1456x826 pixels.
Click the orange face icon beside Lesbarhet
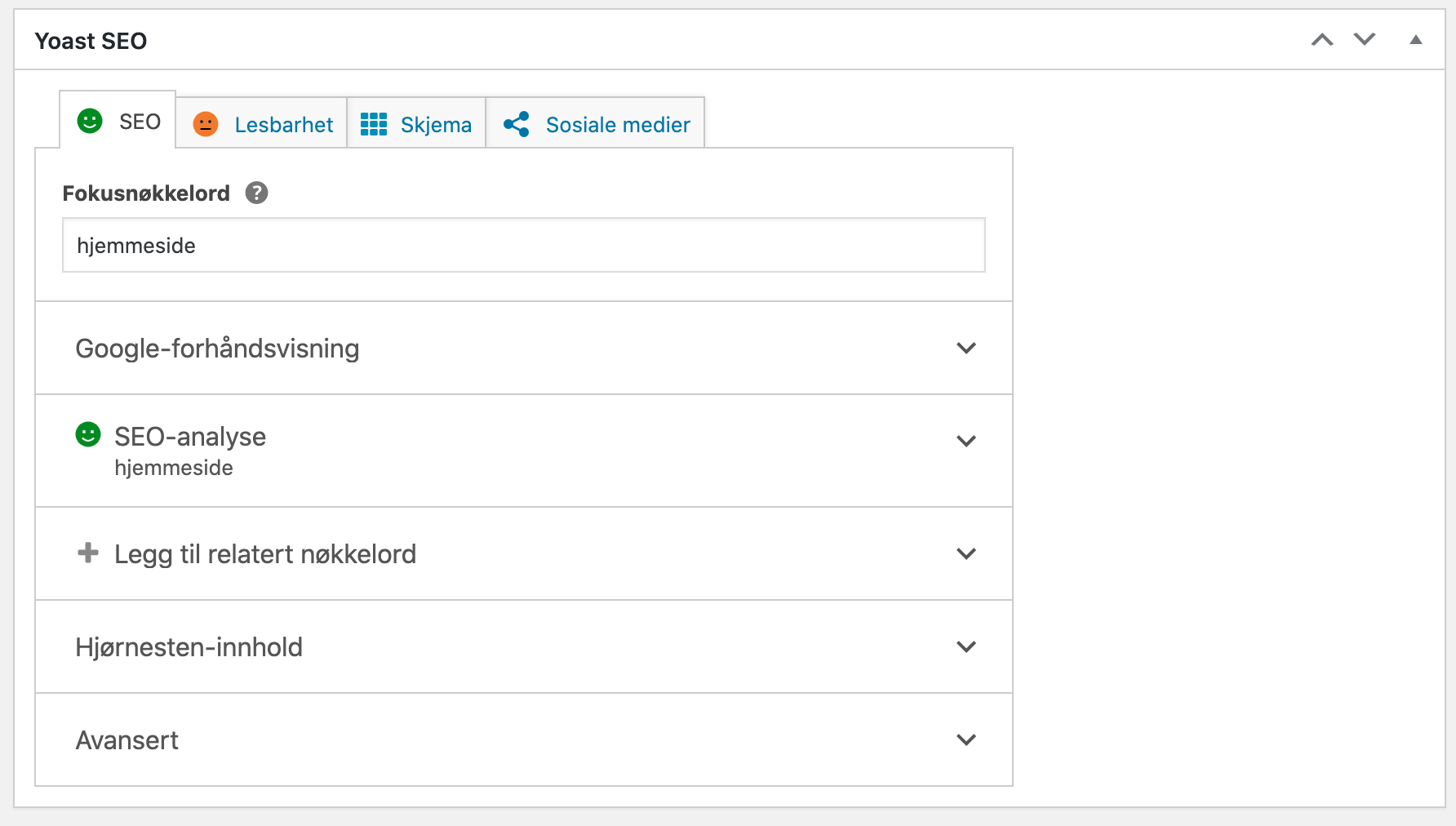coord(206,124)
